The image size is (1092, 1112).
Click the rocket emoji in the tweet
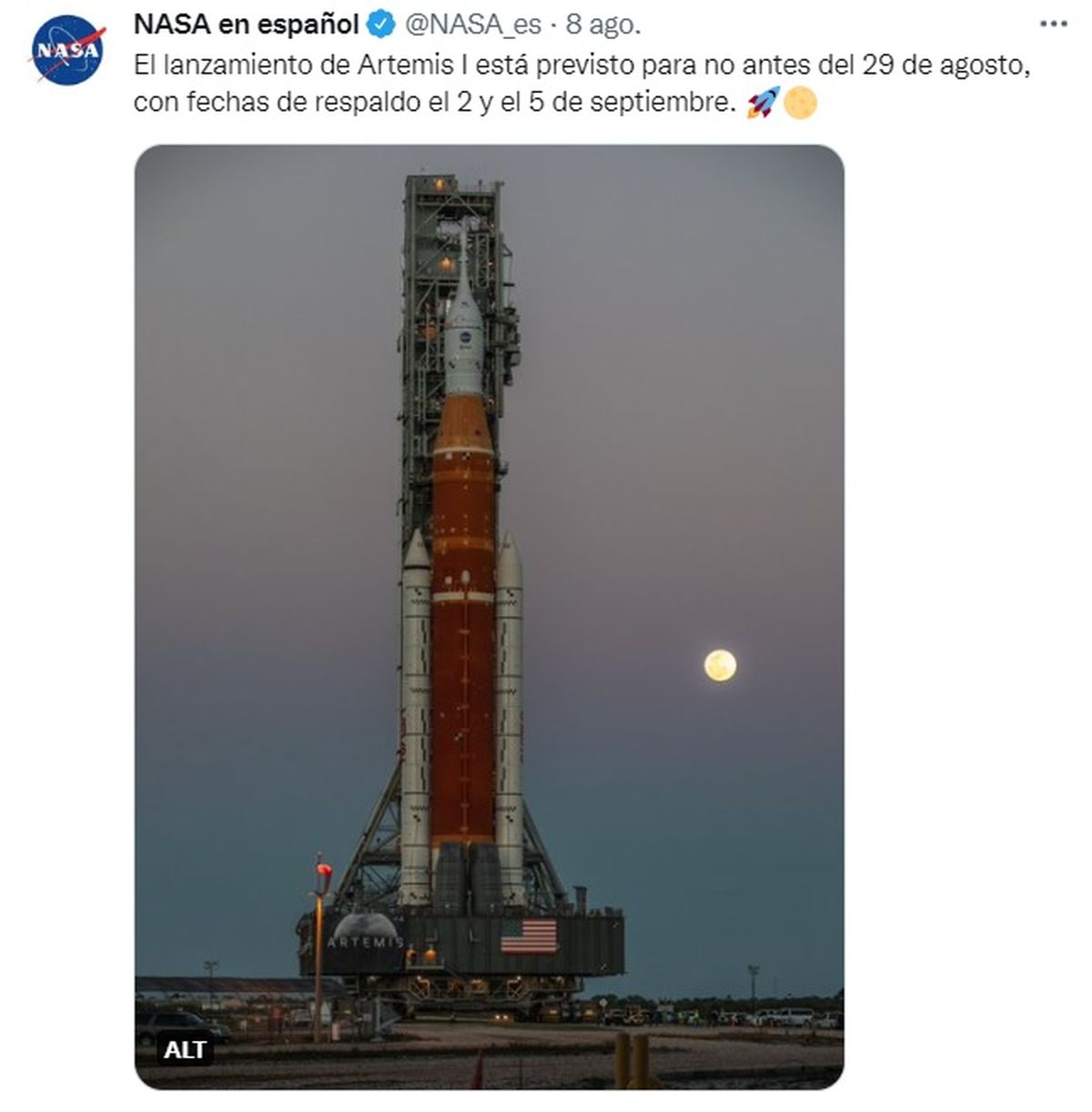tap(762, 103)
